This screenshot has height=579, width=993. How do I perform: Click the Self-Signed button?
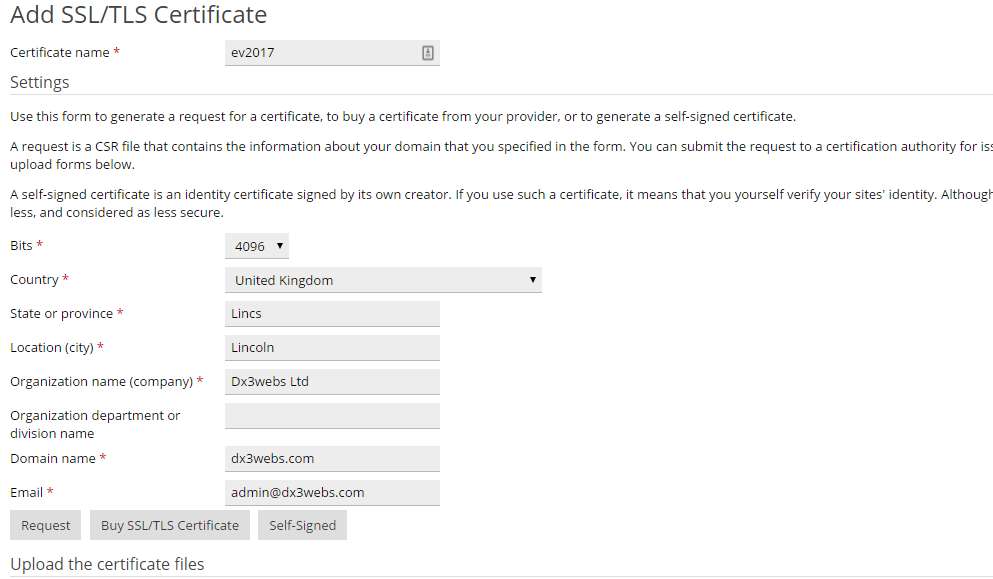point(302,525)
